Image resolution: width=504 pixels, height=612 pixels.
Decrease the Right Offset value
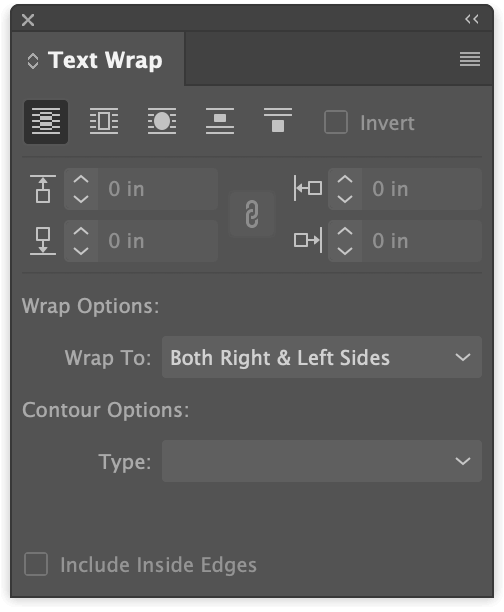pos(345,251)
